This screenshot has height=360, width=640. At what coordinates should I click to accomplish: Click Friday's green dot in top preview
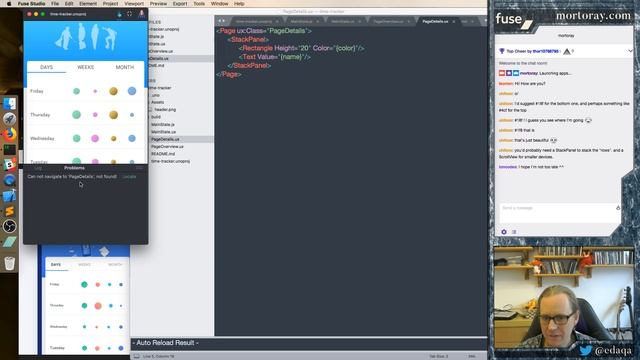[76, 91]
